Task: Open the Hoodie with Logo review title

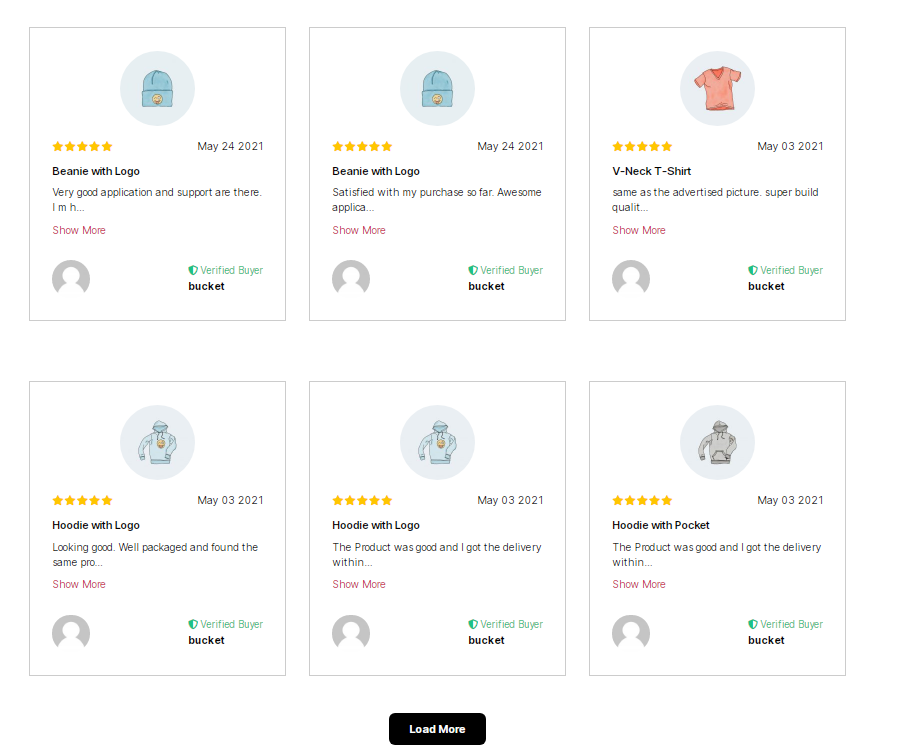Action: [x=95, y=525]
